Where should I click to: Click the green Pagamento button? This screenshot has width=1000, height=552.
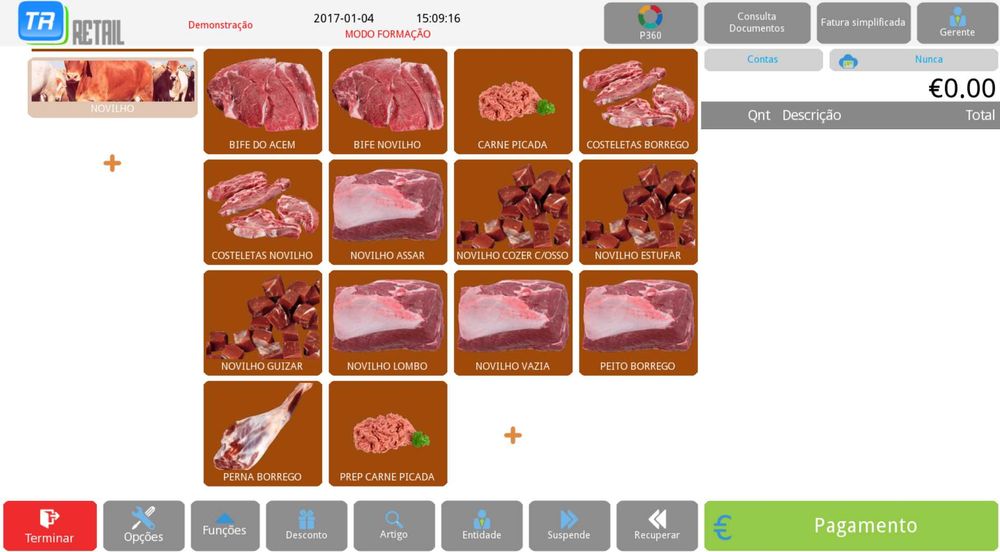tap(851, 526)
